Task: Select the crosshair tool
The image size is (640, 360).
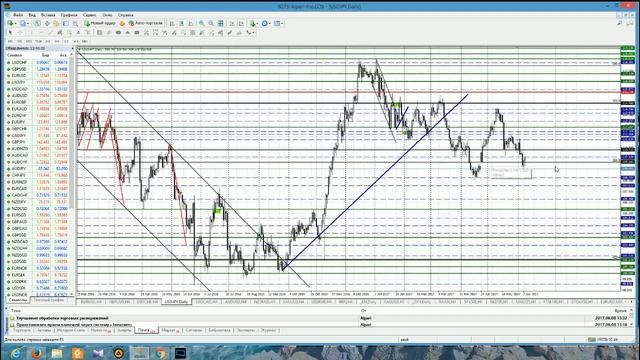Action: coord(20,32)
